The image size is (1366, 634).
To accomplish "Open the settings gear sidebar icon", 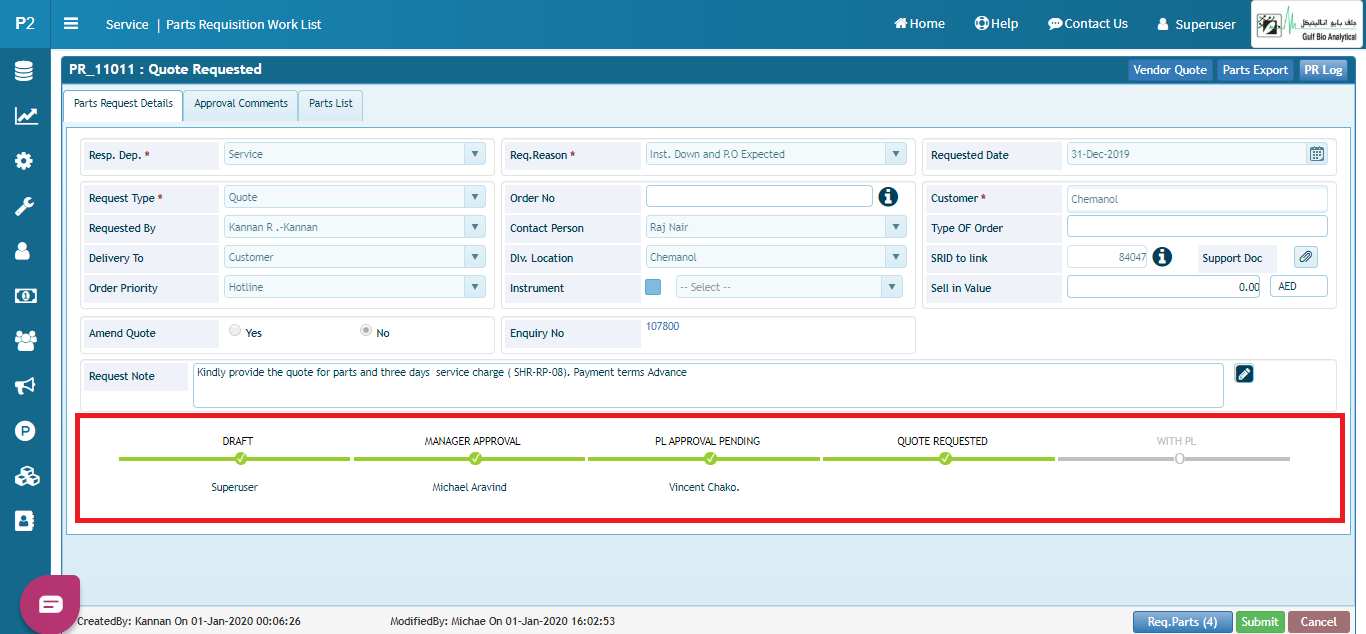I will point(25,161).
